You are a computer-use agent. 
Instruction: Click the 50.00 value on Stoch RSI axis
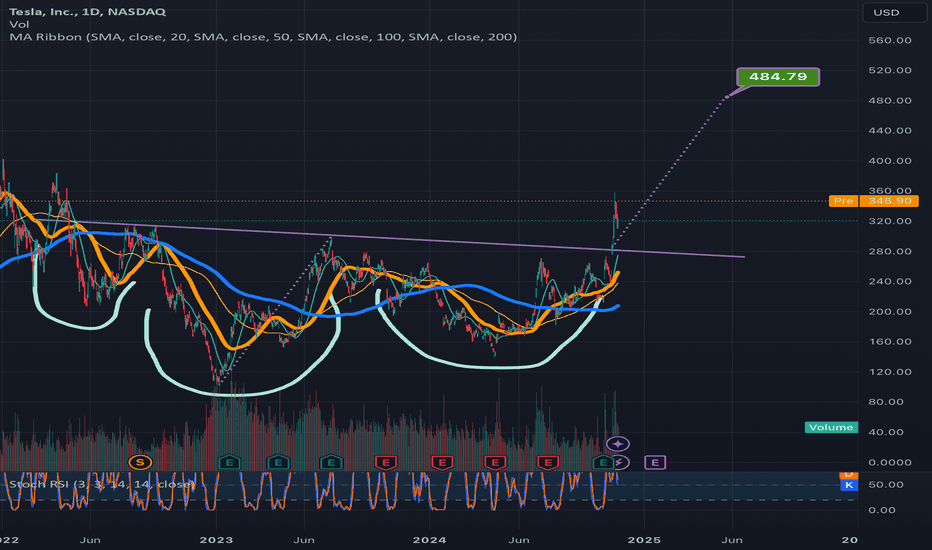click(886, 485)
